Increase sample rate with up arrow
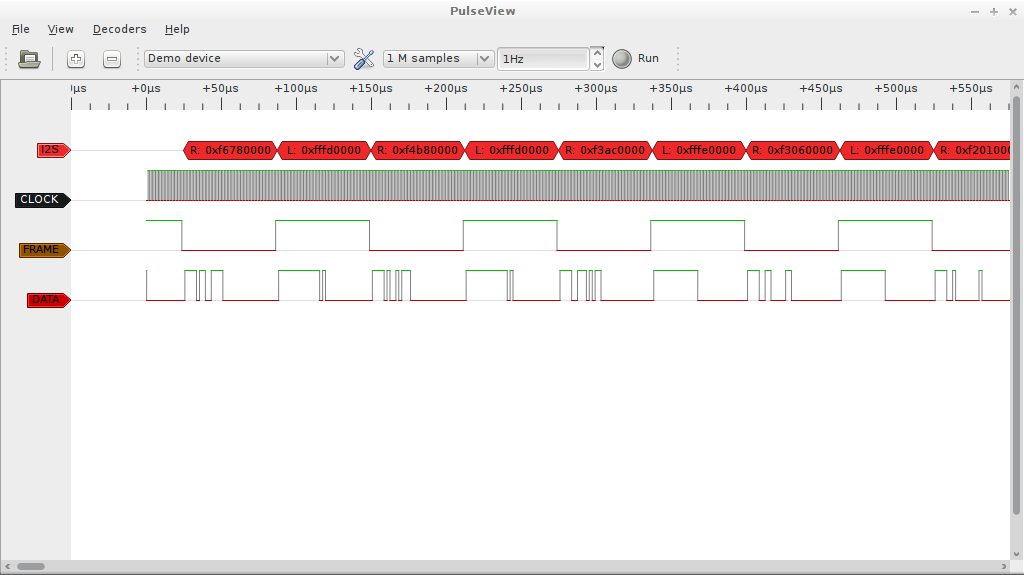 tap(597, 52)
